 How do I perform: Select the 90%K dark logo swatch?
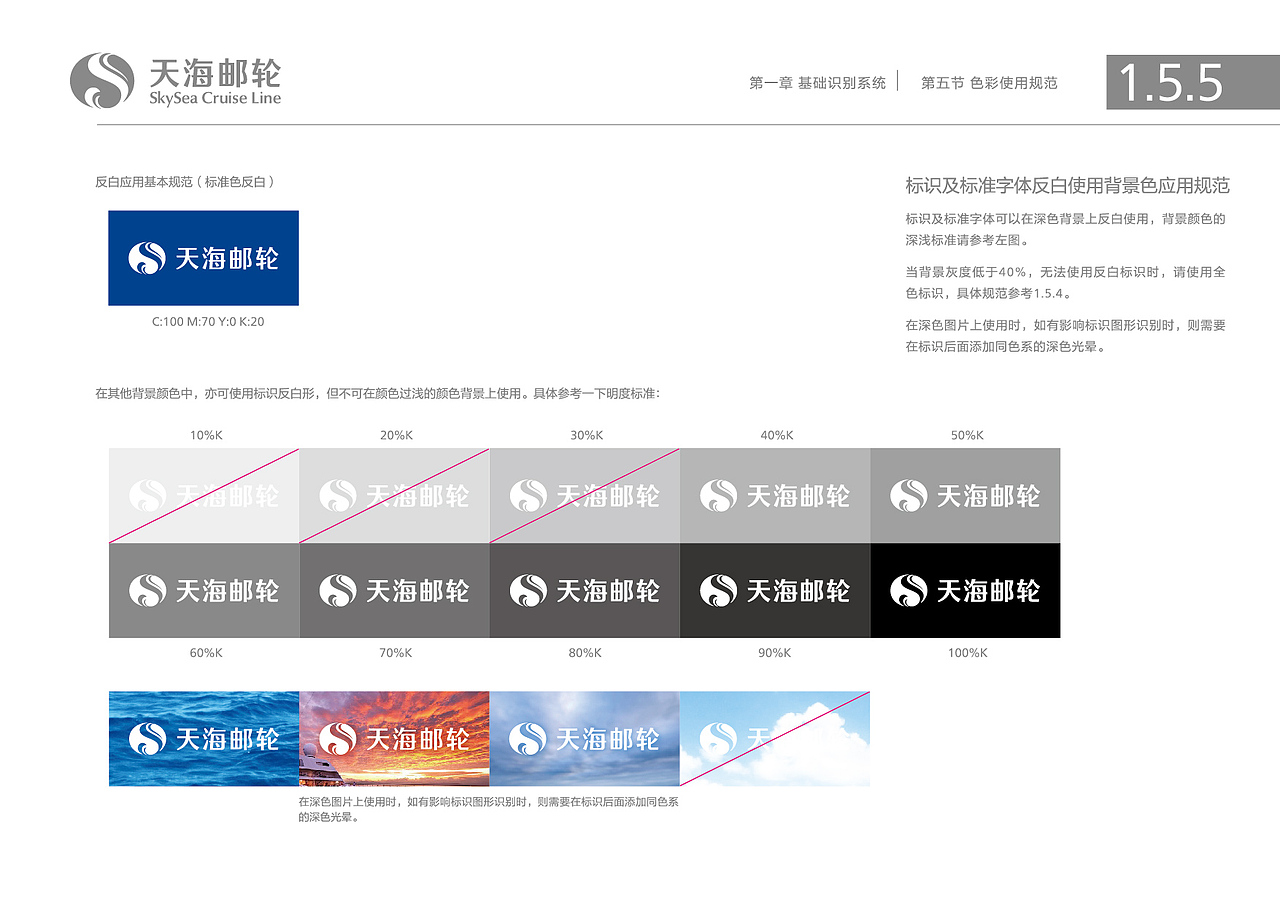click(775, 591)
